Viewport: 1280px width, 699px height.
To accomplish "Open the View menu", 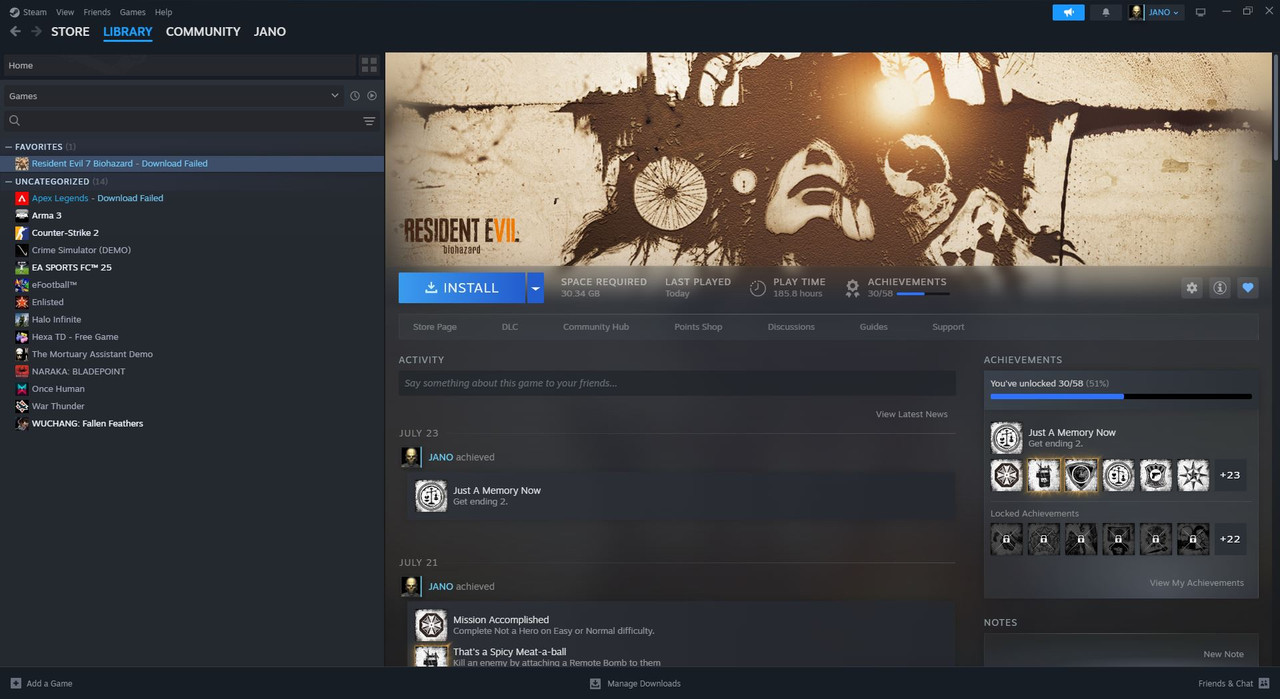I will (65, 12).
